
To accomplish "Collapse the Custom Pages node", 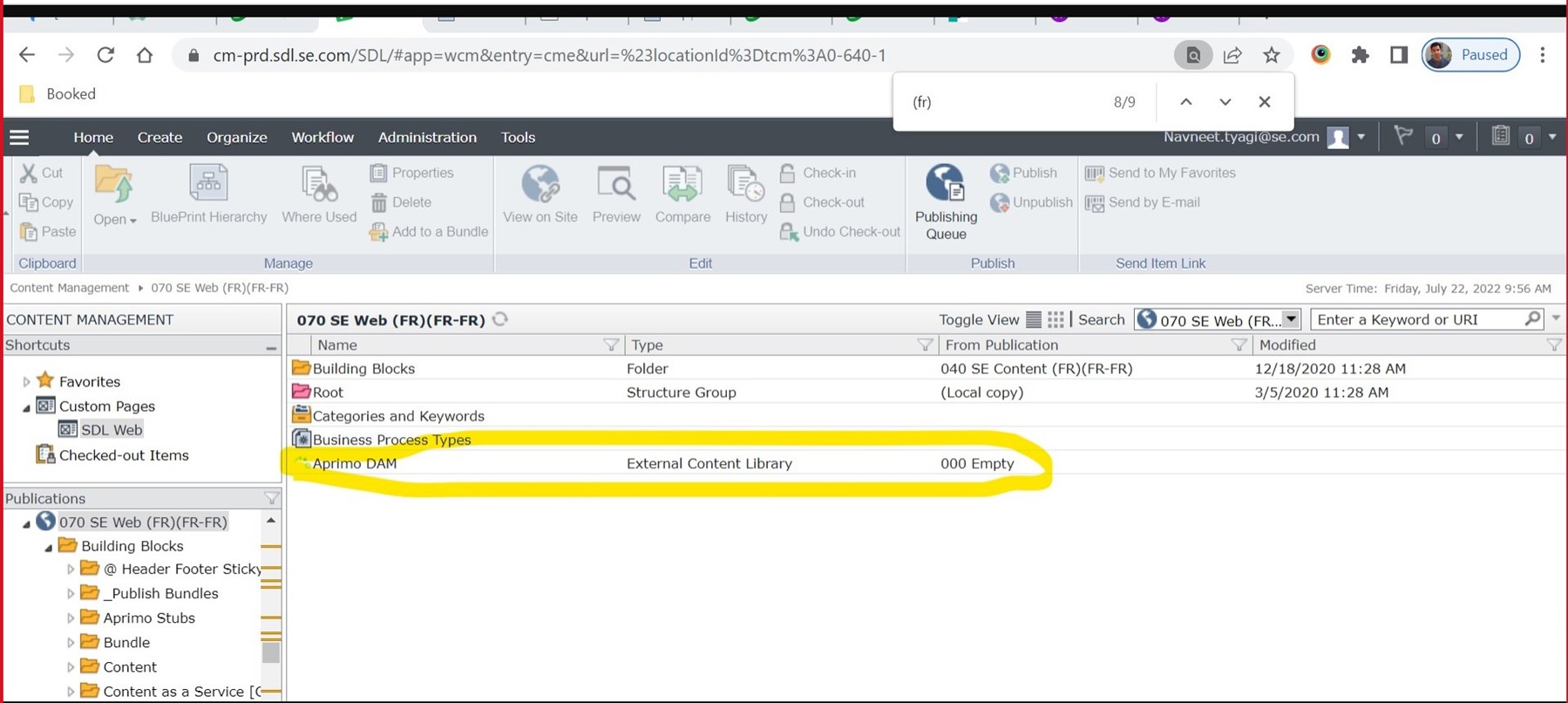I will [x=26, y=406].
